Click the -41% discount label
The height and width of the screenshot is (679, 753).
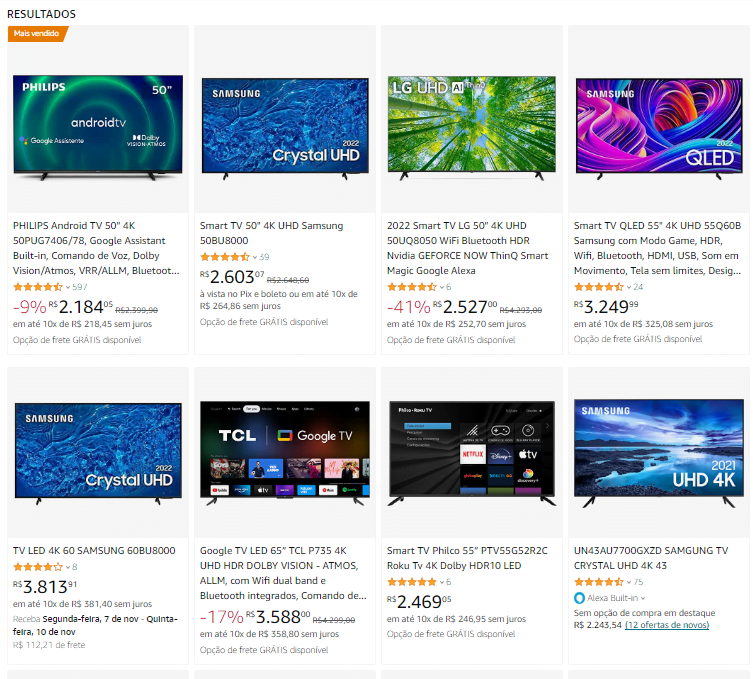[409, 307]
